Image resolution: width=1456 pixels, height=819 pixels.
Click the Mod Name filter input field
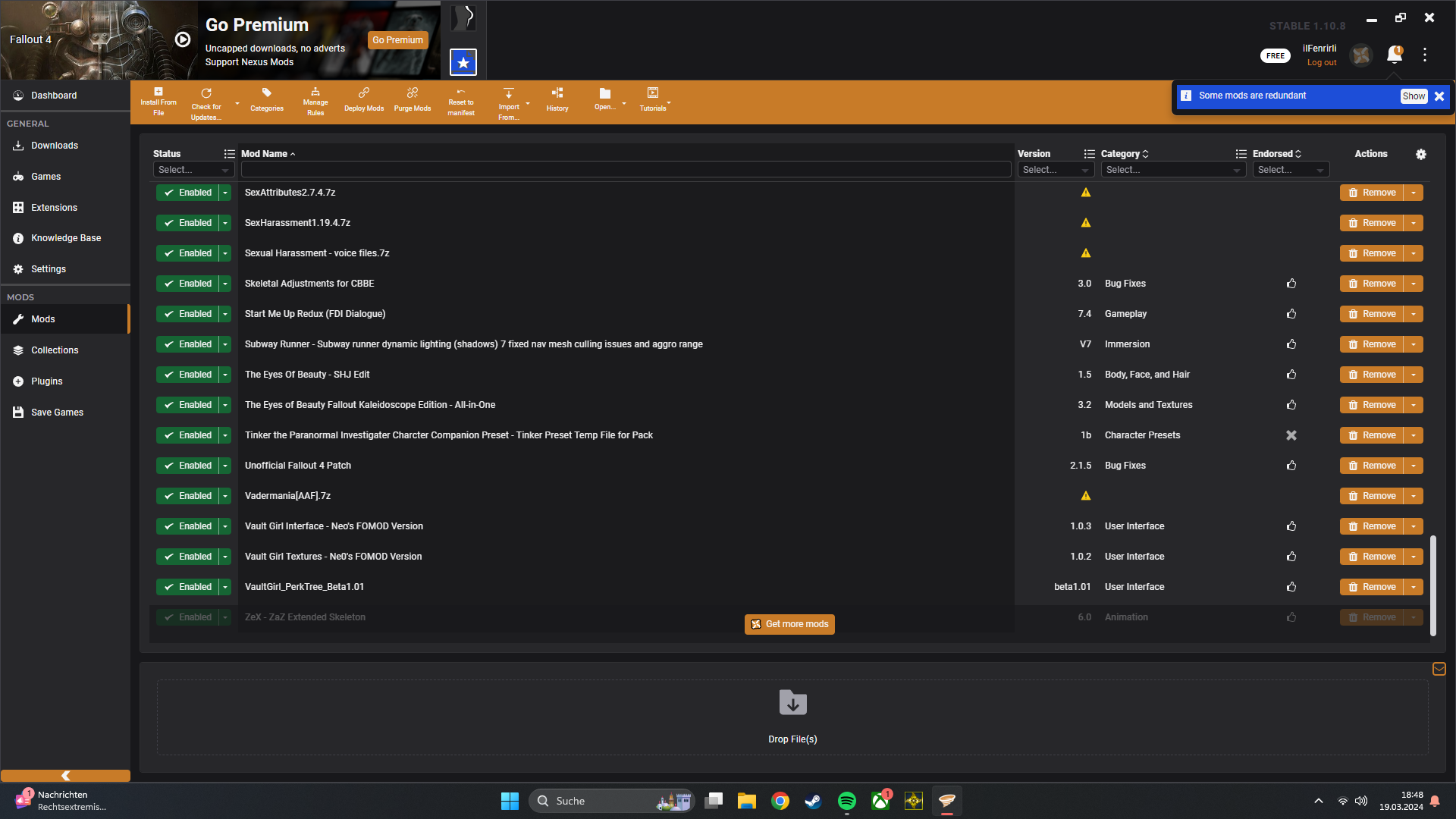(x=626, y=170)
